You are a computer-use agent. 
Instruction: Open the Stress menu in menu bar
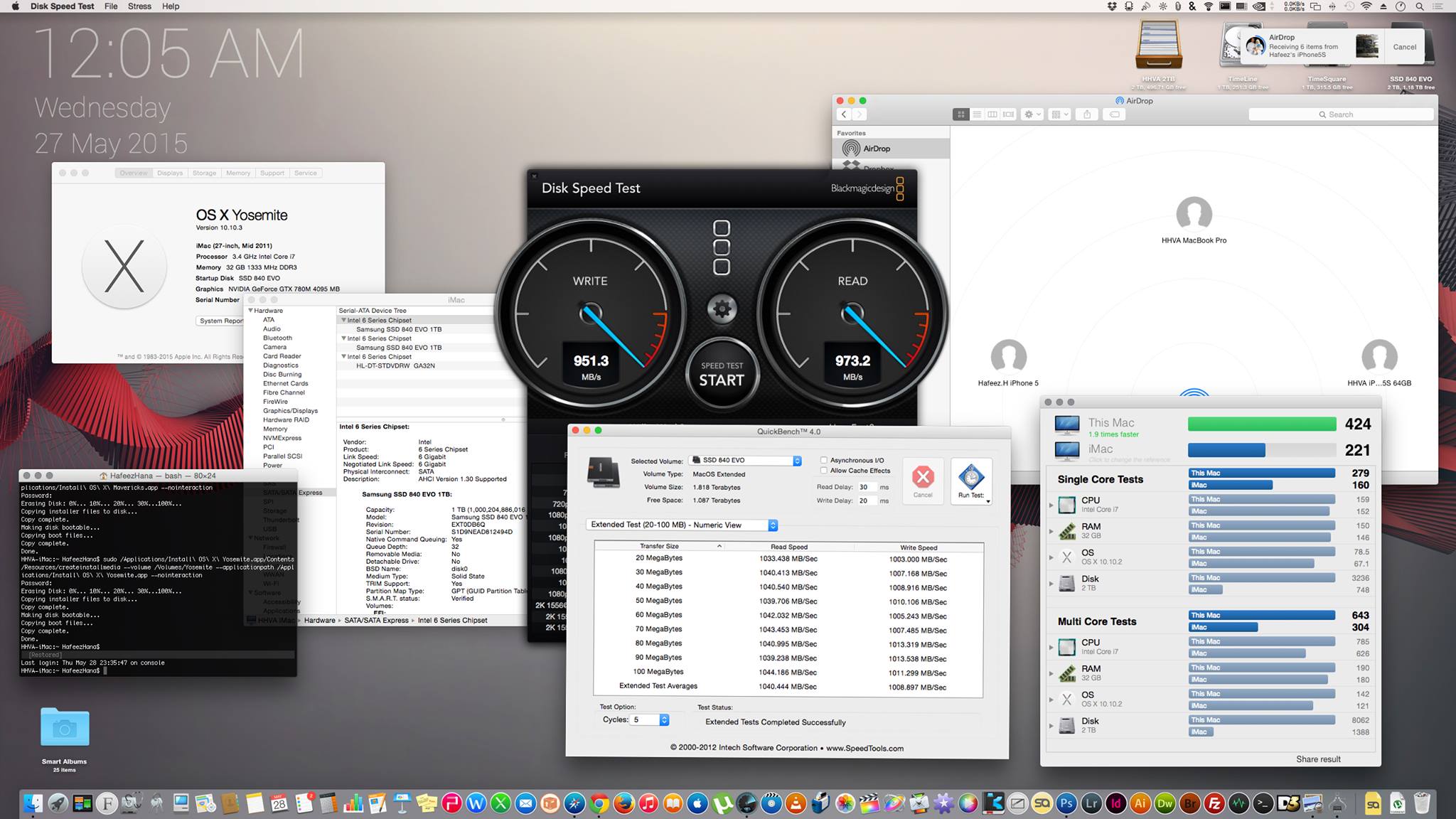pyautogui.click(x=139, y=6)
